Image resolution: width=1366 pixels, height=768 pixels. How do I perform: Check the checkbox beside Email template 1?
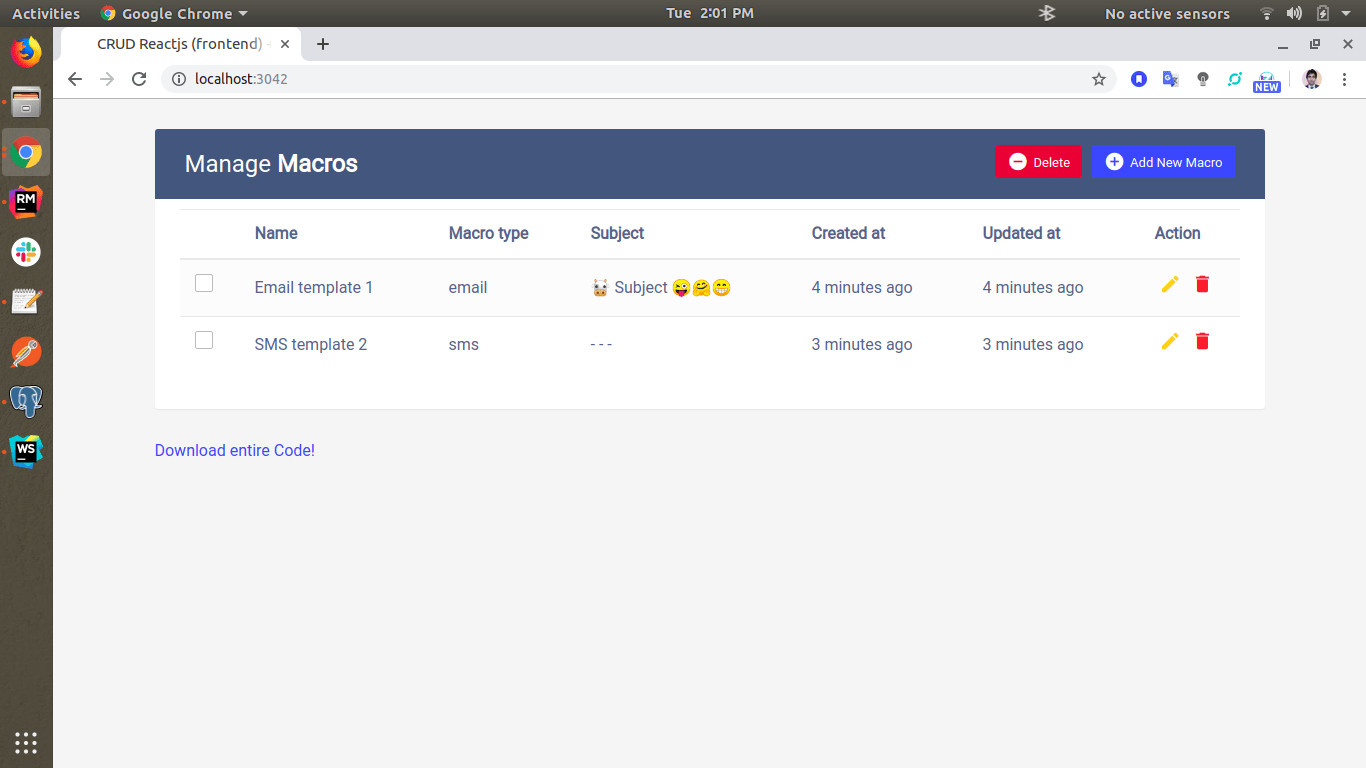203,283
